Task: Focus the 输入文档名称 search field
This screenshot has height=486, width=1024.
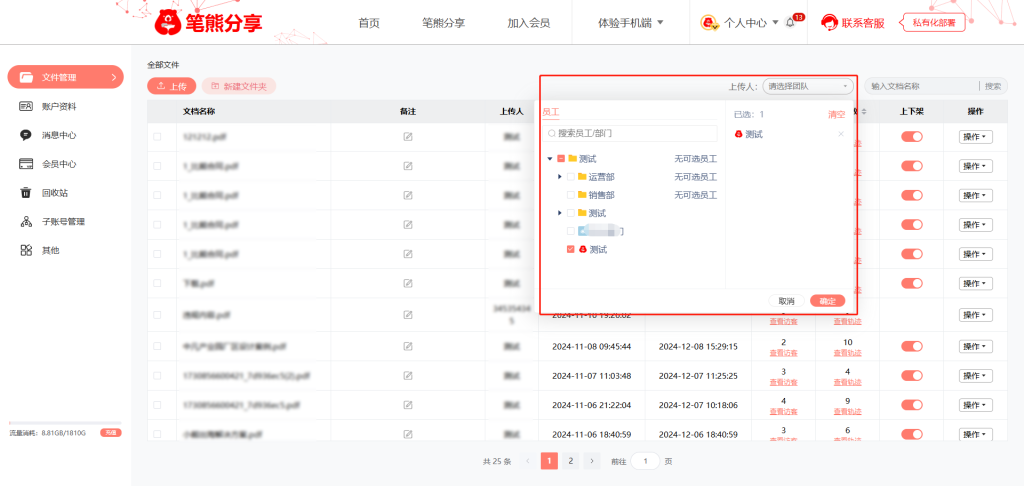Action: coord(921,86)
